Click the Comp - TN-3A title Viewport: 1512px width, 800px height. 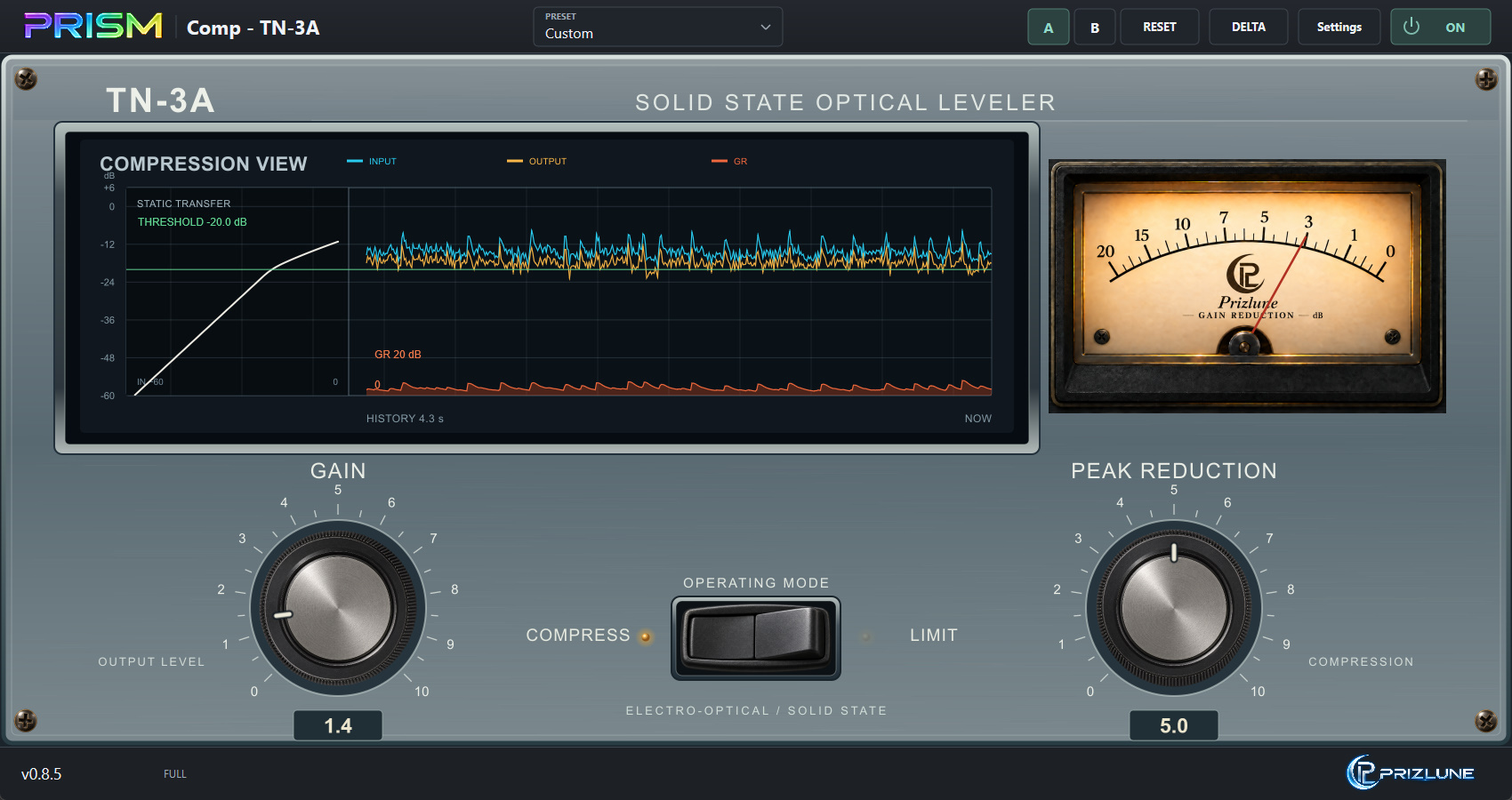253,28
